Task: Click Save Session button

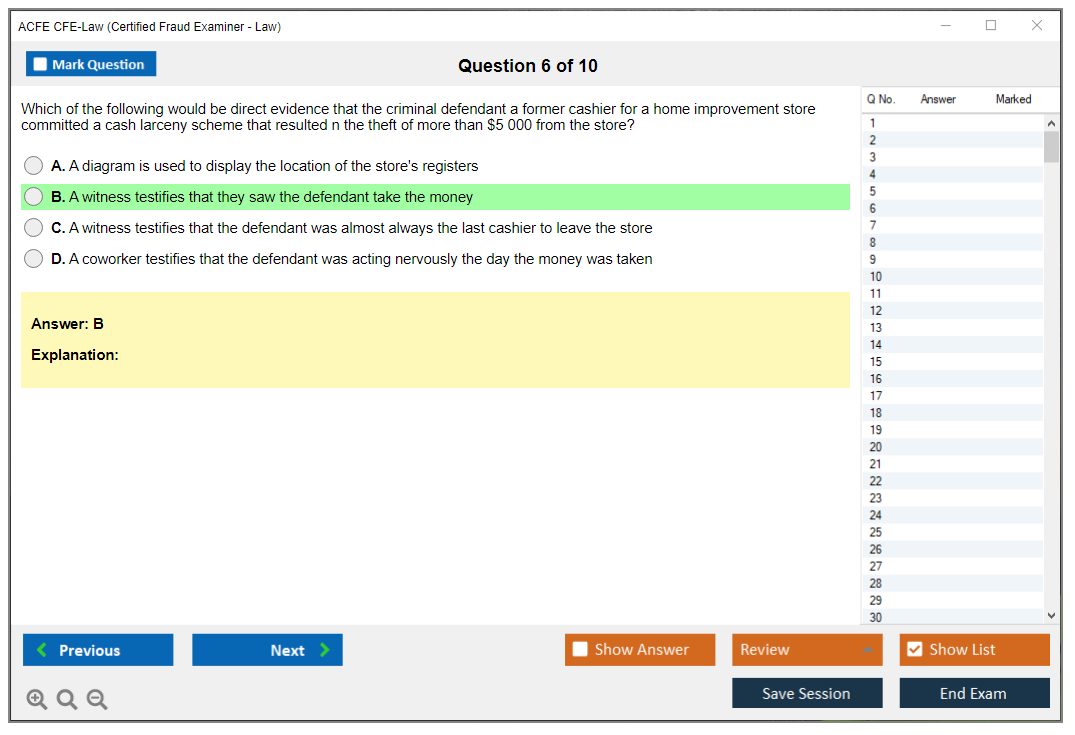Action: [x=807, y=693]
